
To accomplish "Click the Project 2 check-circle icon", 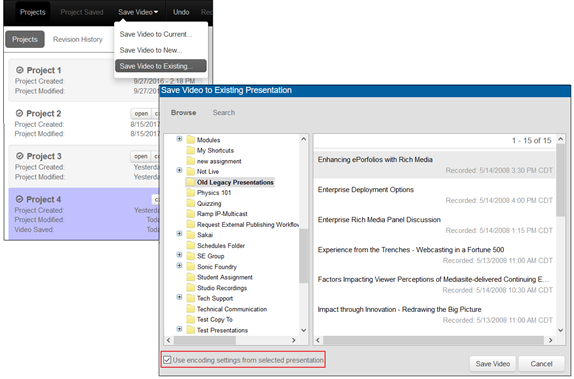I will [19, 113].
